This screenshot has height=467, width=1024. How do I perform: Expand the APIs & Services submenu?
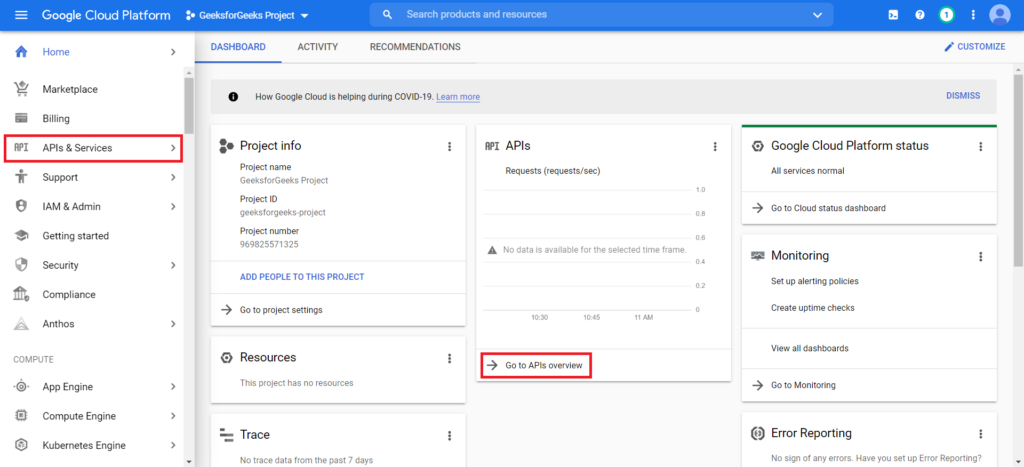click(173, 148)
